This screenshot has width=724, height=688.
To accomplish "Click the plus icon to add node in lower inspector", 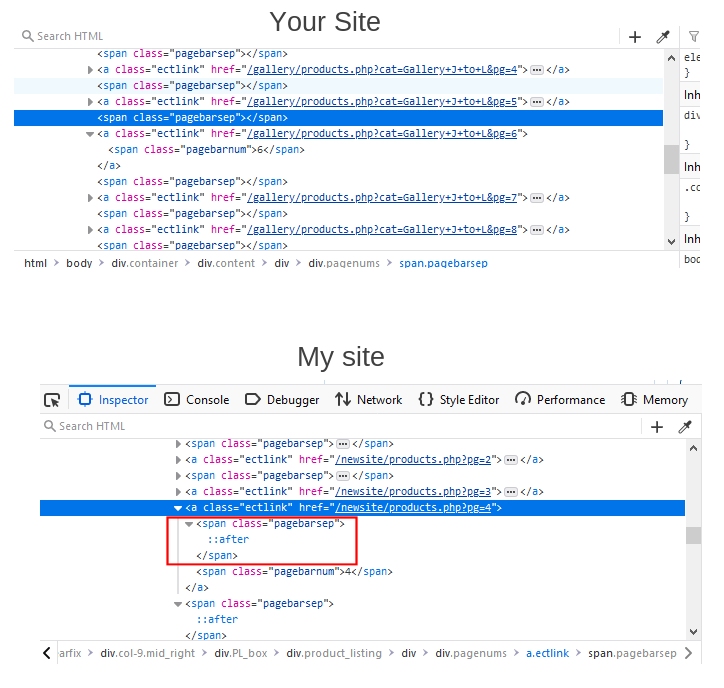I will [657, 427].
